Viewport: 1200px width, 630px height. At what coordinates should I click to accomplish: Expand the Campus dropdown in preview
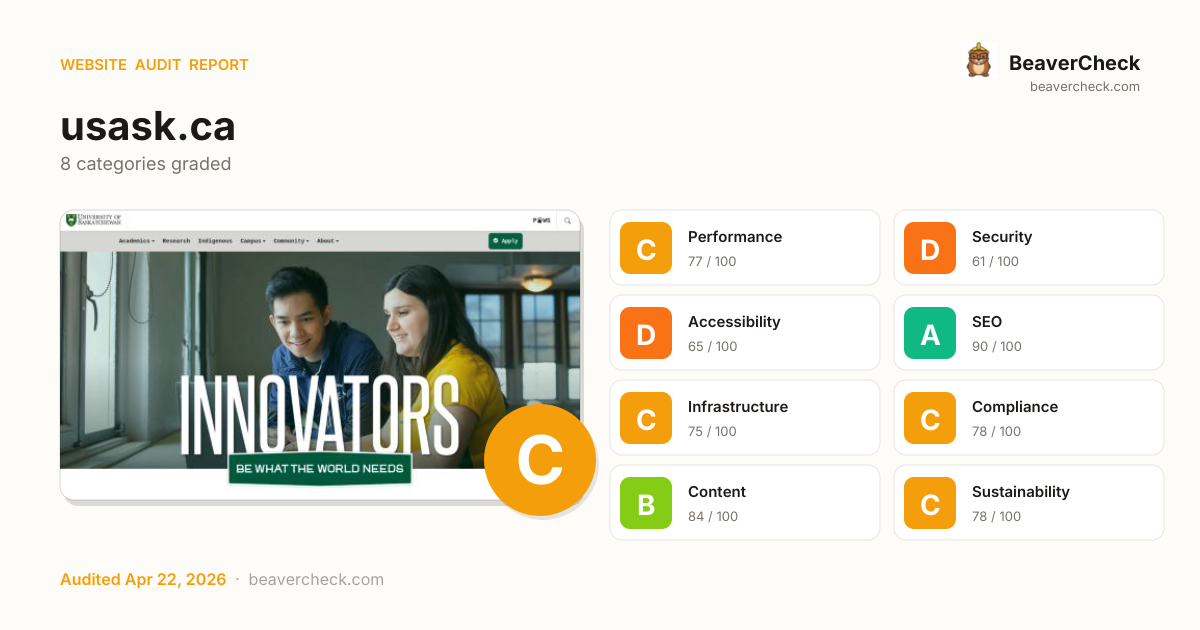(x=252, y=241)
